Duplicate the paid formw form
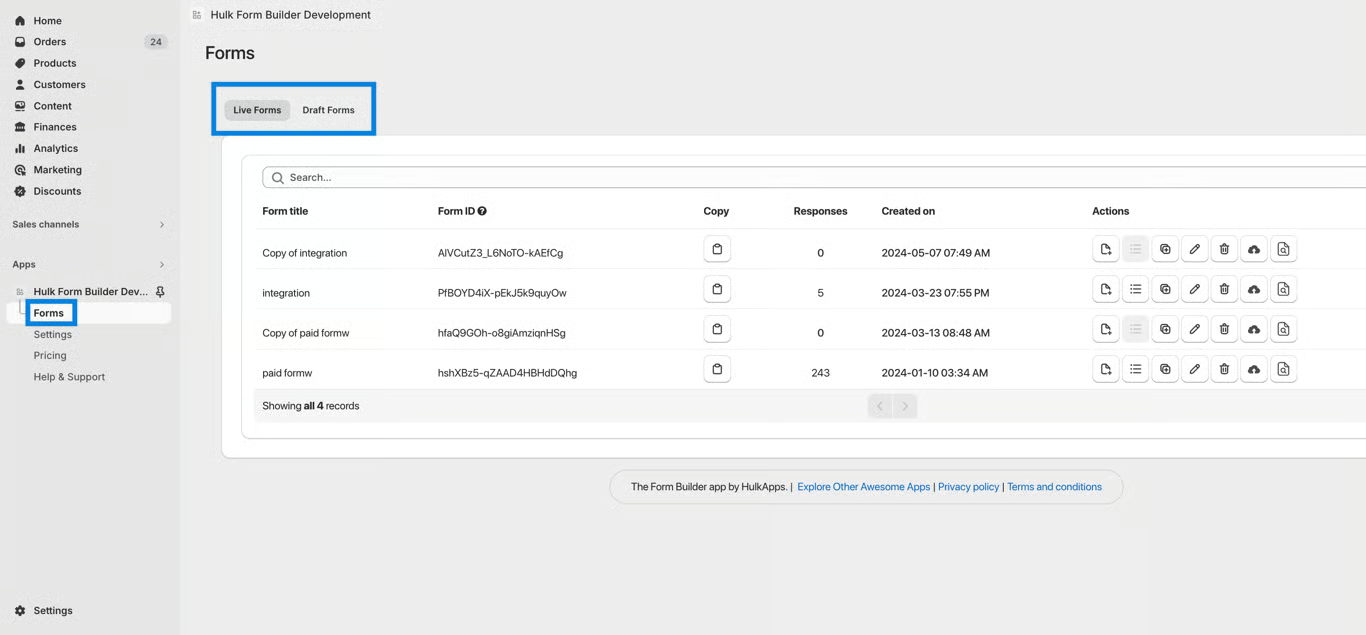Viewport: 1366px width, 635px height. click(1165, 369)
